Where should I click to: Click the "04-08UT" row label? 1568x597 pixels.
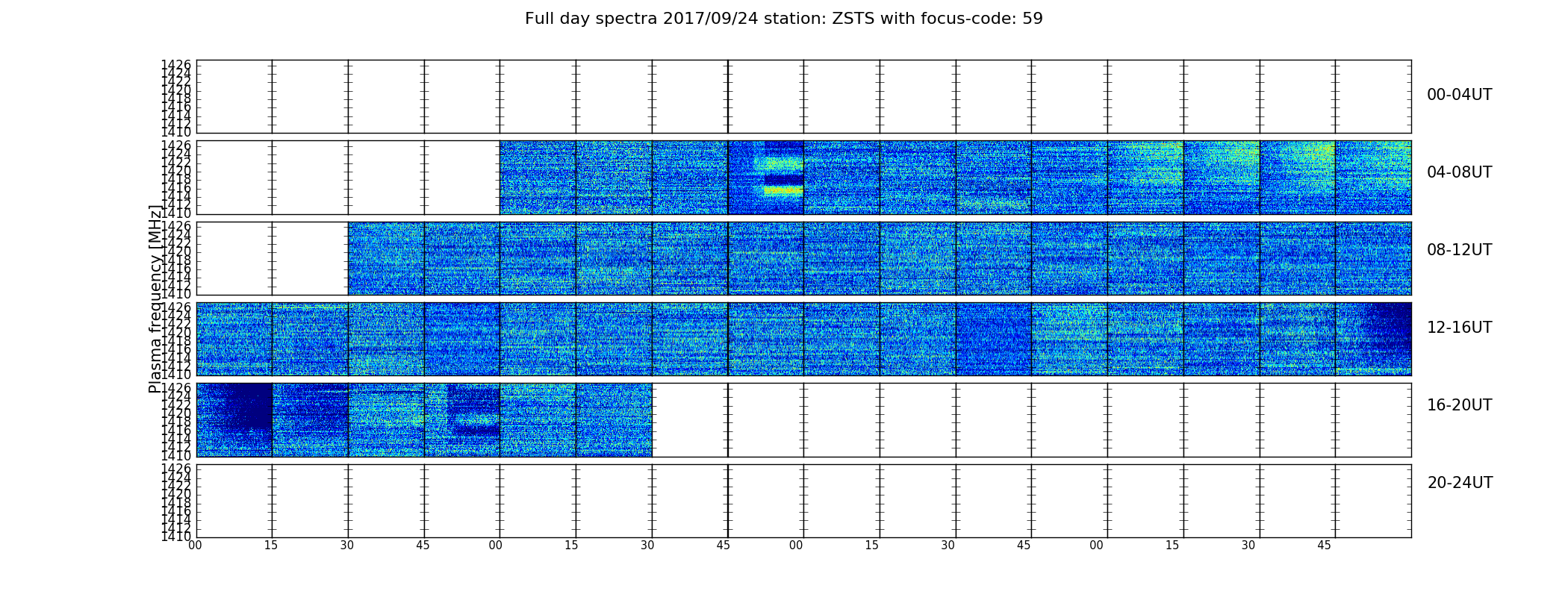(x=1459, y=172)
